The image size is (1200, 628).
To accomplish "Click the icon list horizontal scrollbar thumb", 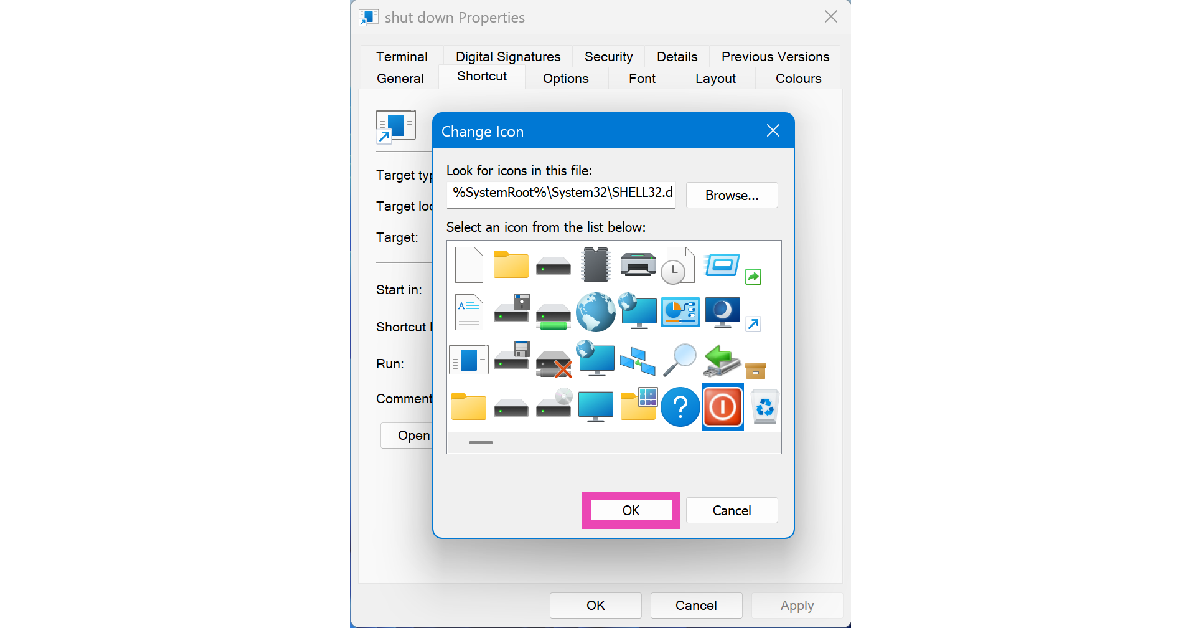I will (480, 441).
